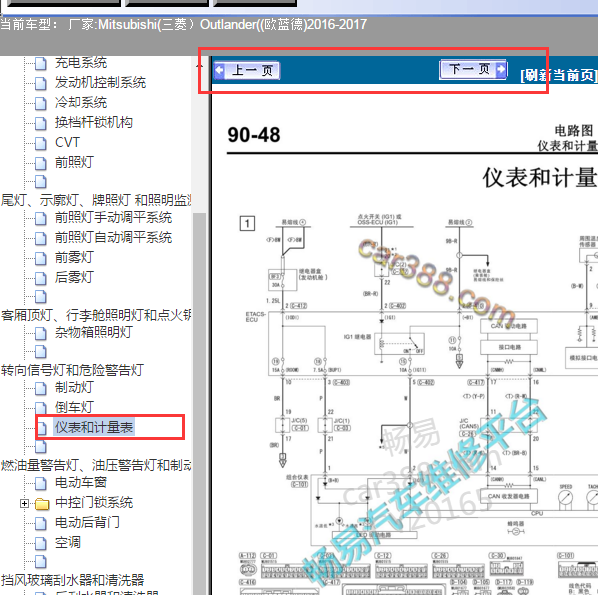Select 杂物箱照明灯 entry
598x595 pixels.
(x=94, y=332)
